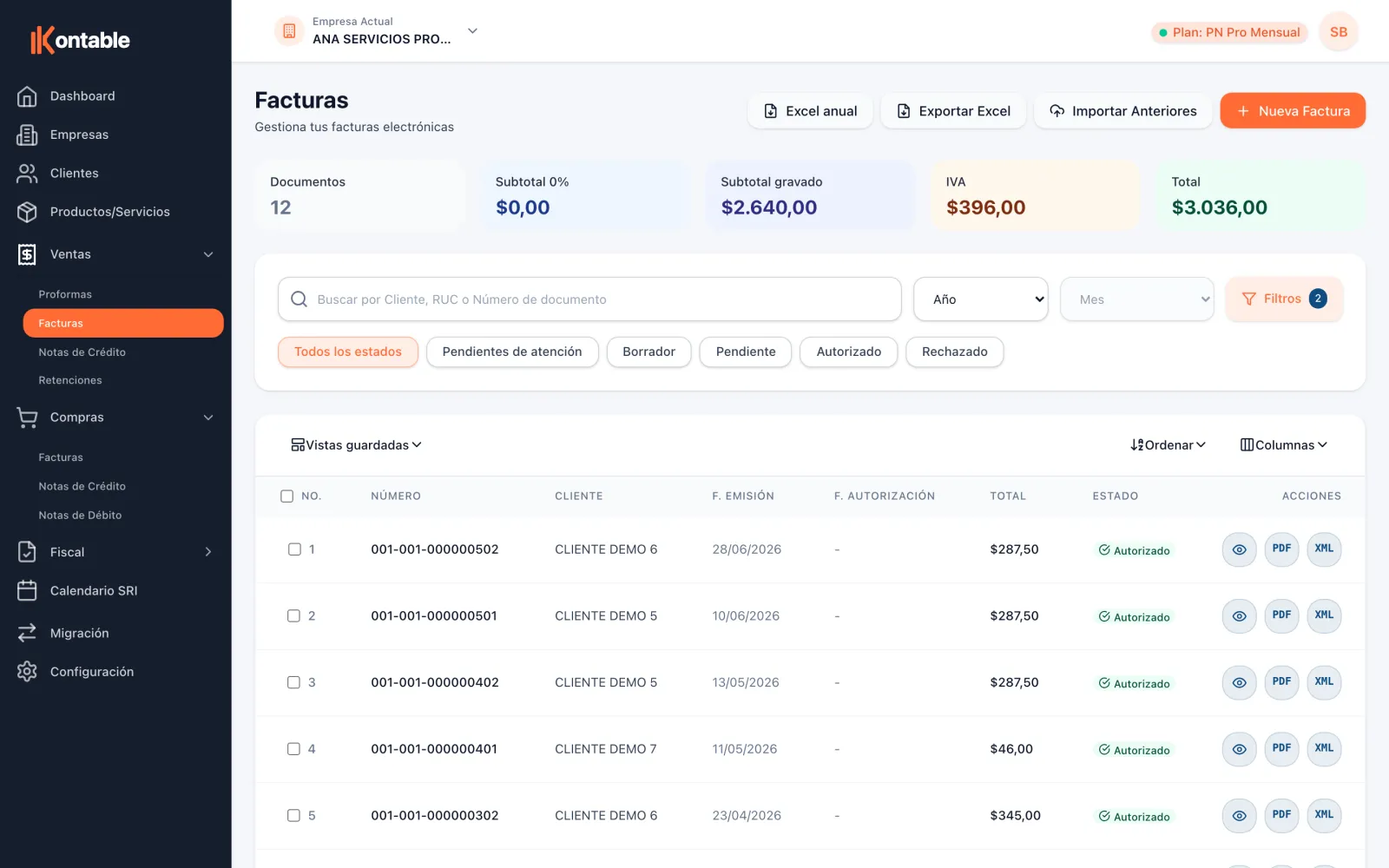Viewport: 1389px width, 868px height.
Task: Select Facturas under Ventas
Action: point(123,323)
